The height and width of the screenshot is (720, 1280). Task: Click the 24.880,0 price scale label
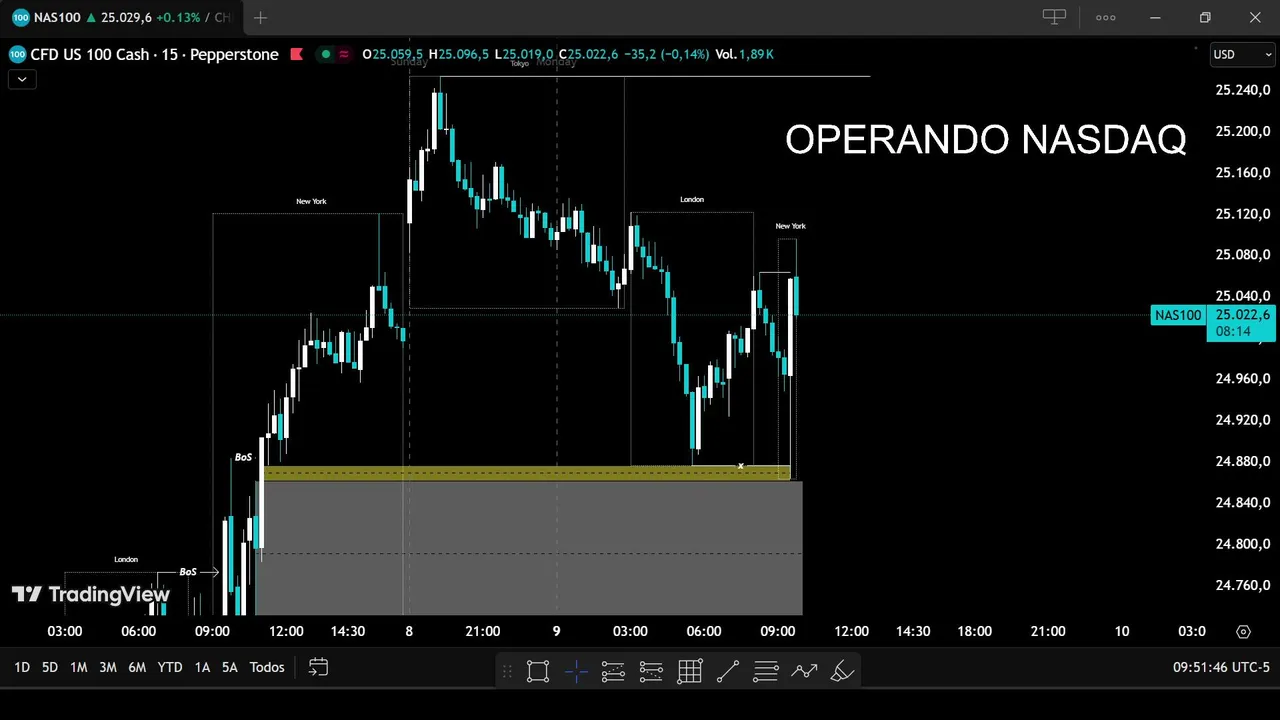click(x=1242, y=461)
